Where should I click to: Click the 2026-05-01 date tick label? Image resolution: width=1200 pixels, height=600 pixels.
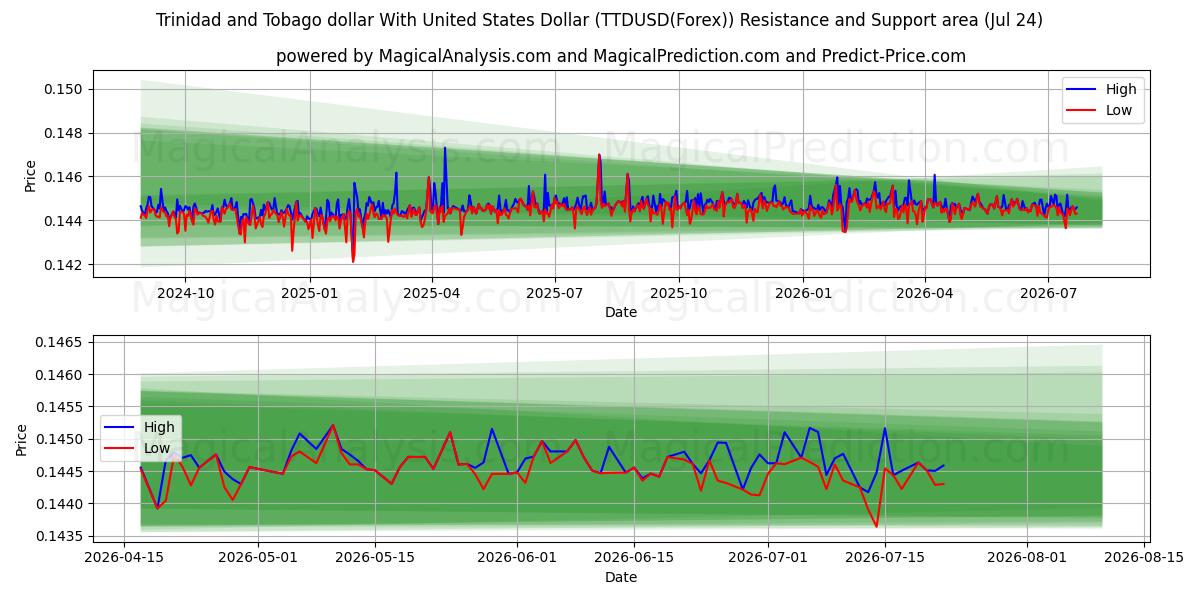258,559
